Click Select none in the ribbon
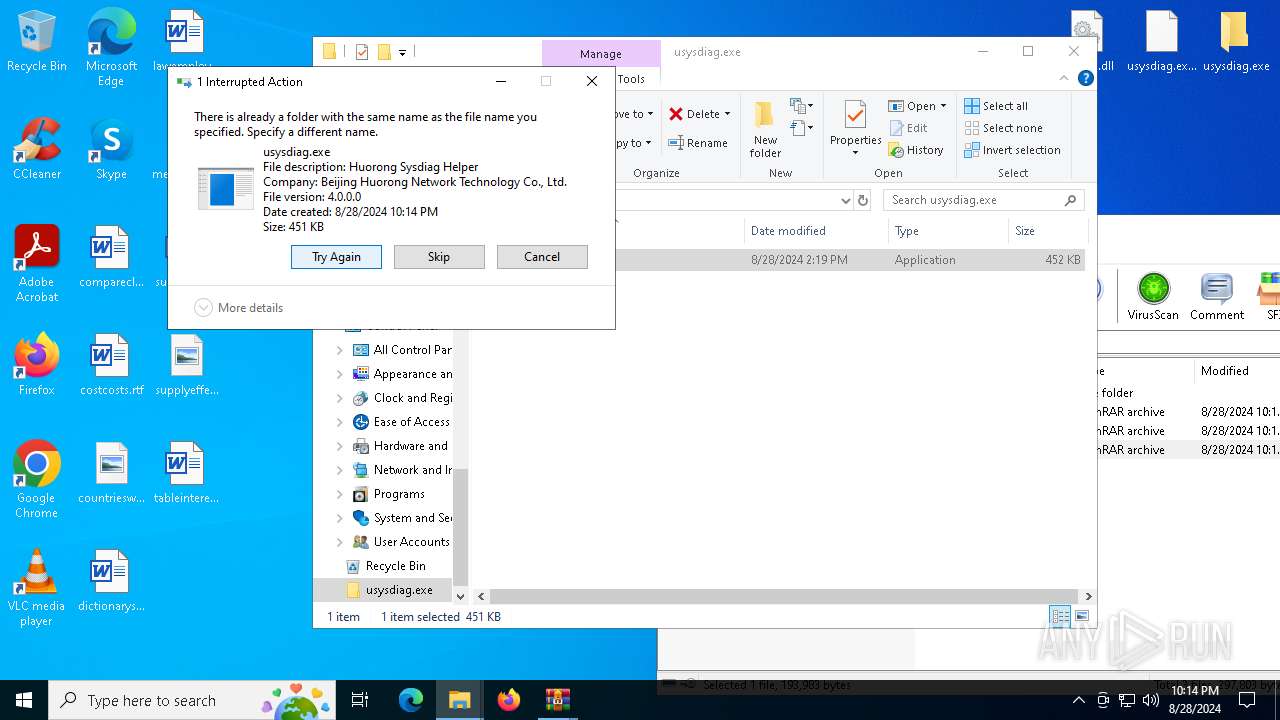The width and height of the screenshot is (1280, 720). [1004, 128]
